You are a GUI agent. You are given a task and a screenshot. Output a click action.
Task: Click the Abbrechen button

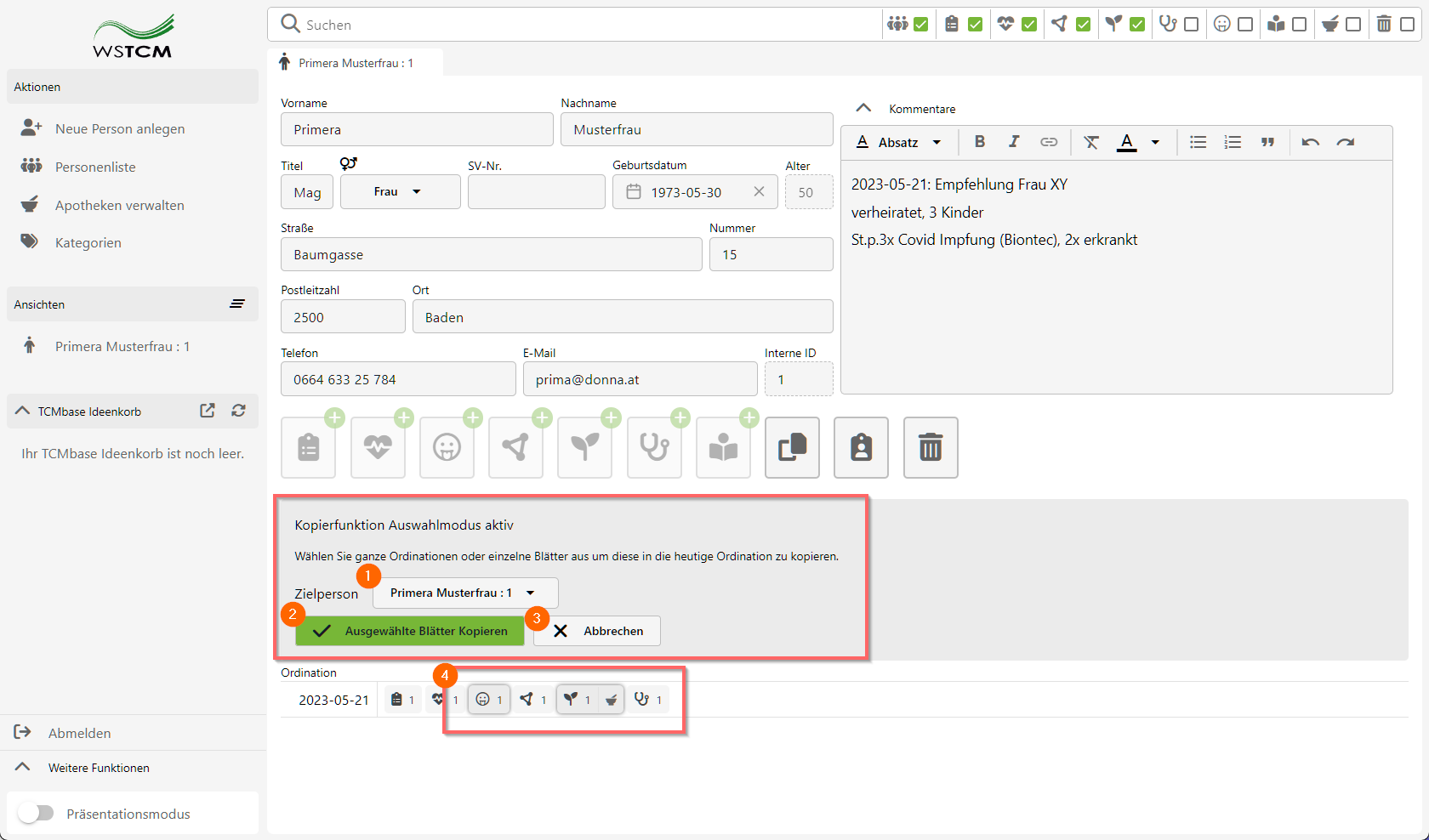(x=597, y=631)
